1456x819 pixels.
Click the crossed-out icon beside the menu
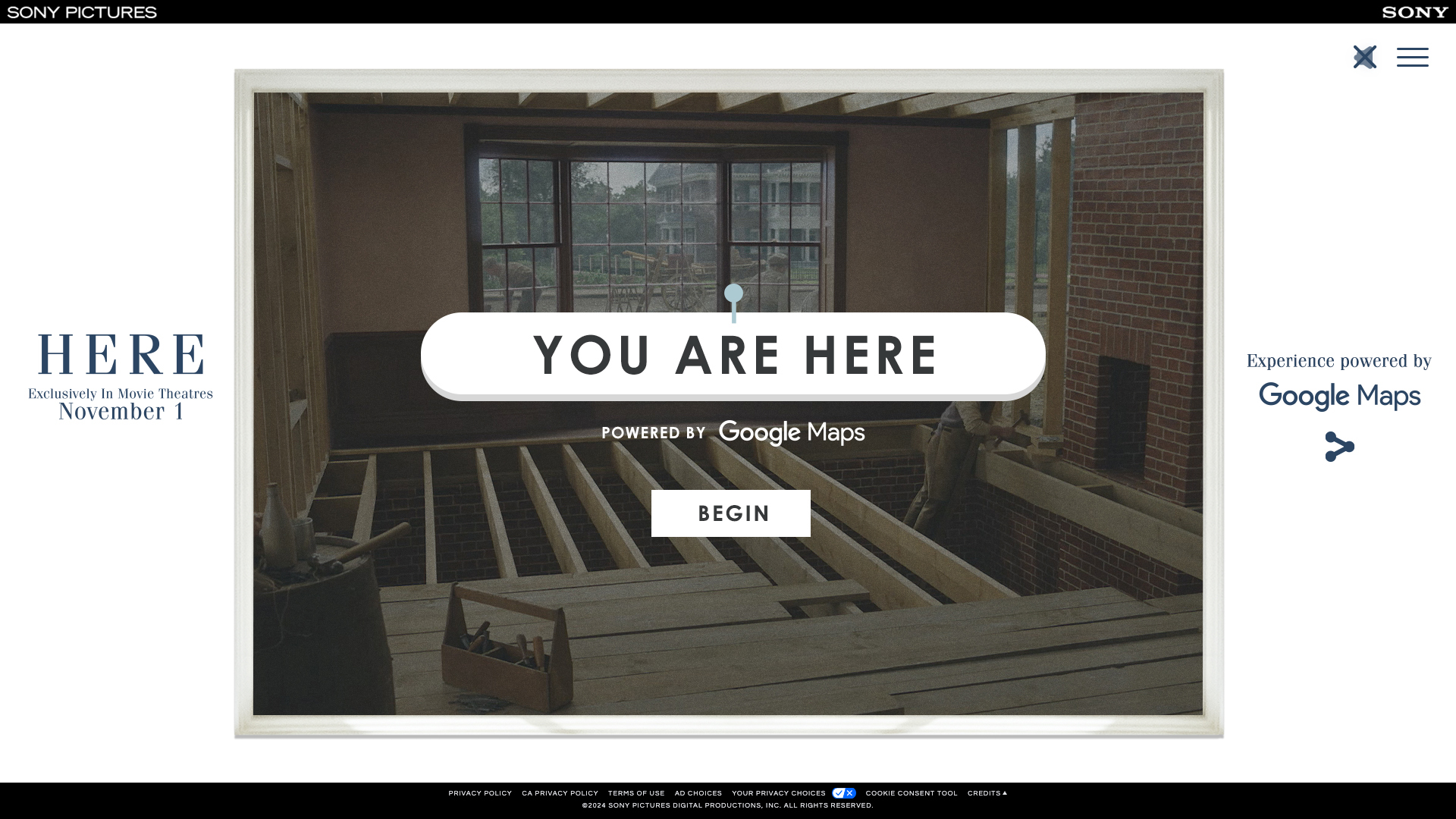click(1364, 57)
